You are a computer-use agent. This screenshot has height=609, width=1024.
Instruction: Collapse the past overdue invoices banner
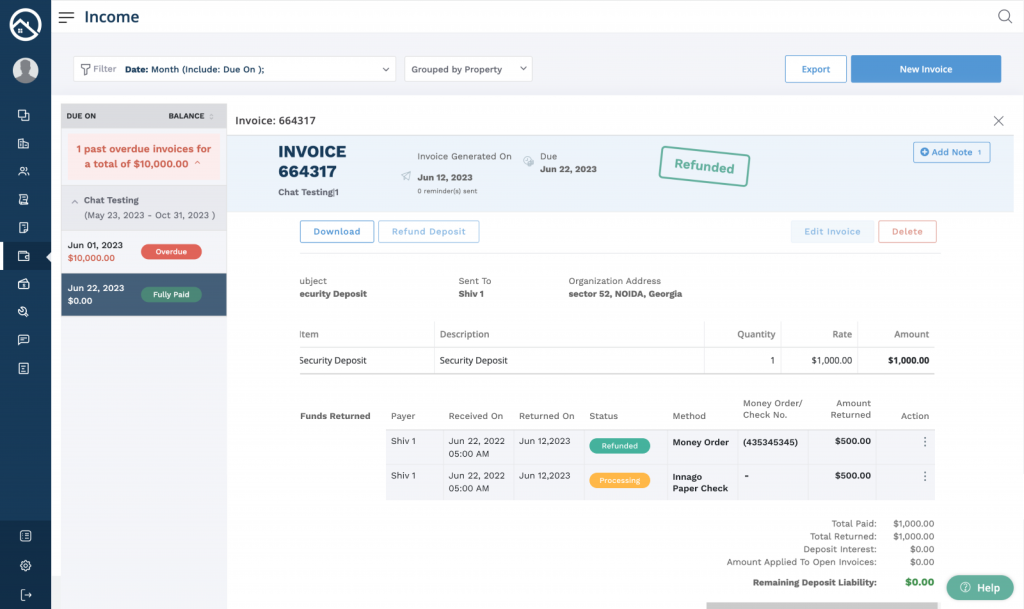[x=197, y=163]
